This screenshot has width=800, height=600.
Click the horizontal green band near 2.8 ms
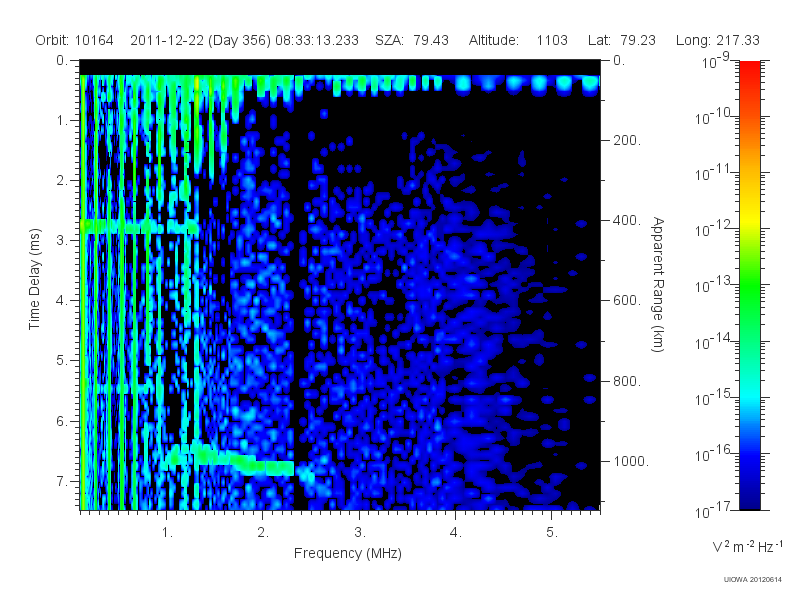coord(139,227)
